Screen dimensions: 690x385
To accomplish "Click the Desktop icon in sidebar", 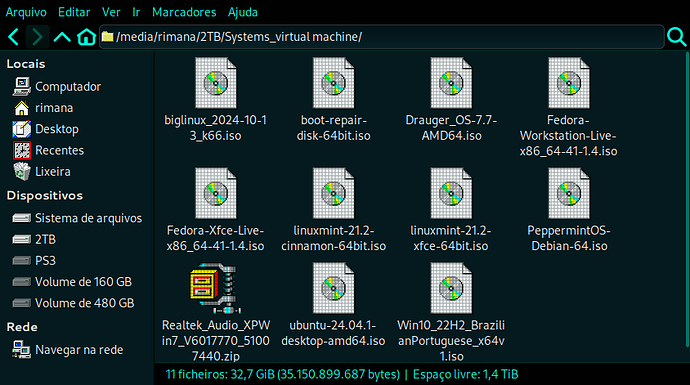I will pyautogui.click(x=22, y=129).
